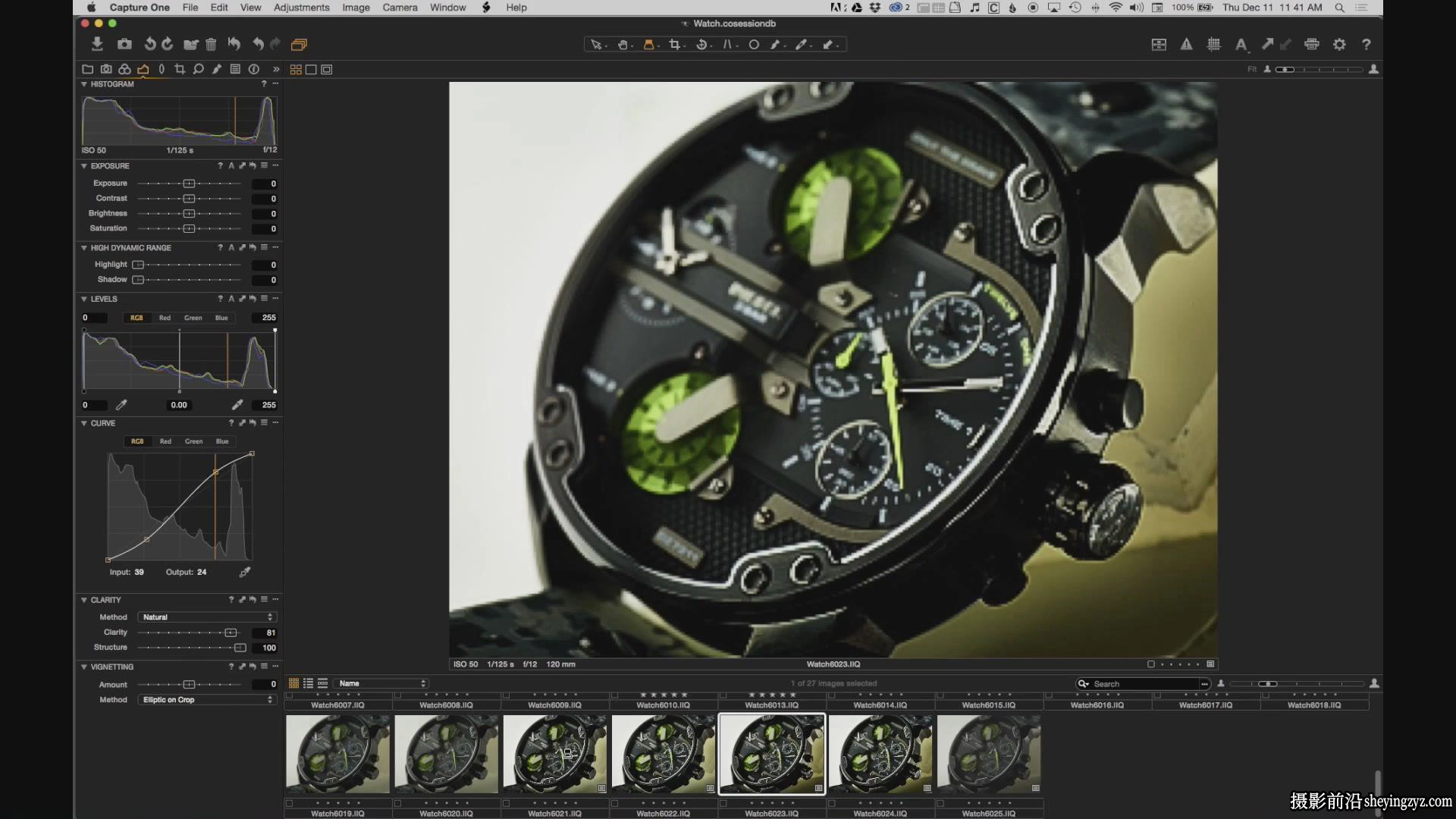The image size is (1456, 819).
Task: Show more tool tabs with double chevron
Action: coord(276,69)
